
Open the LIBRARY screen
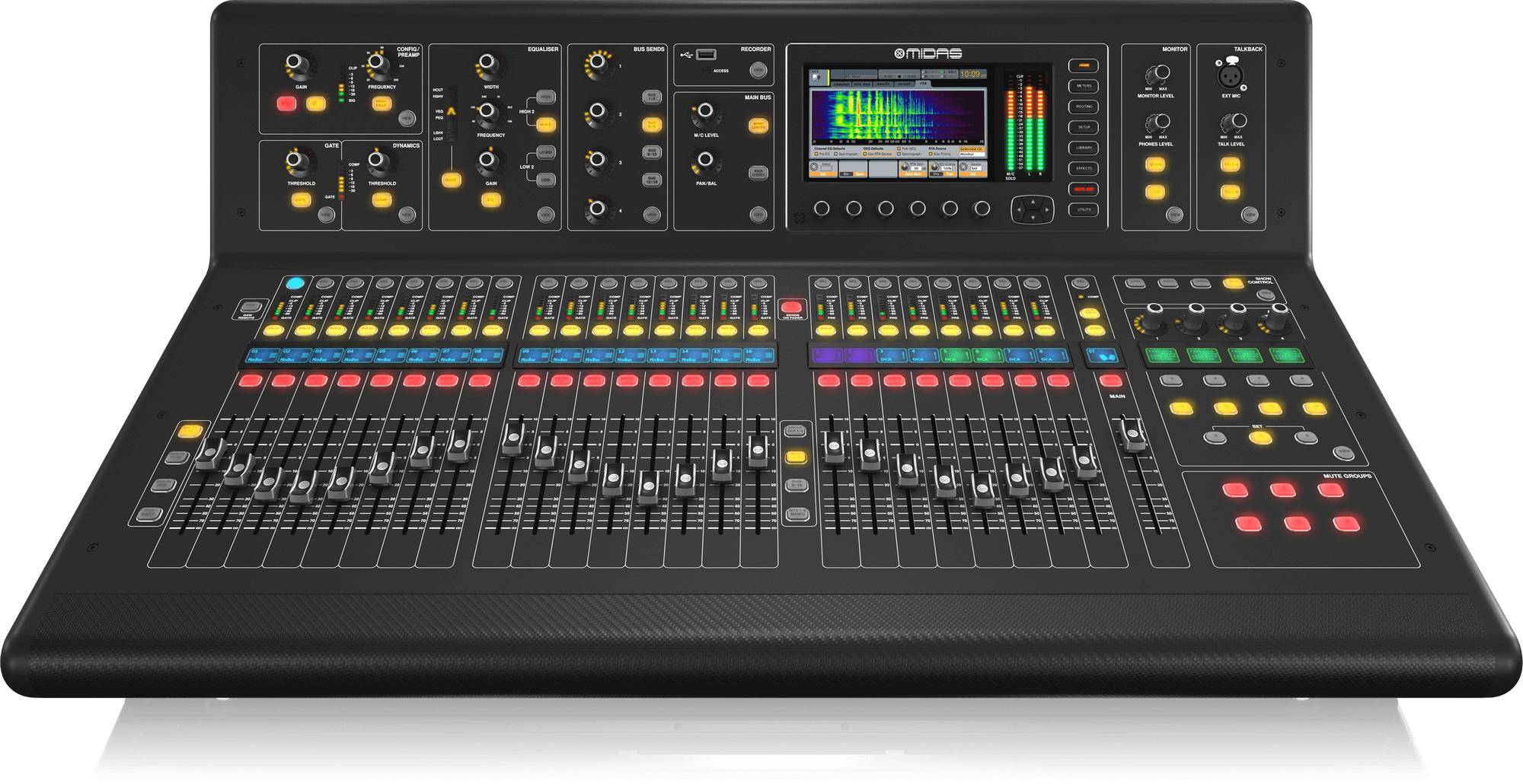[x=1084, y=148]
